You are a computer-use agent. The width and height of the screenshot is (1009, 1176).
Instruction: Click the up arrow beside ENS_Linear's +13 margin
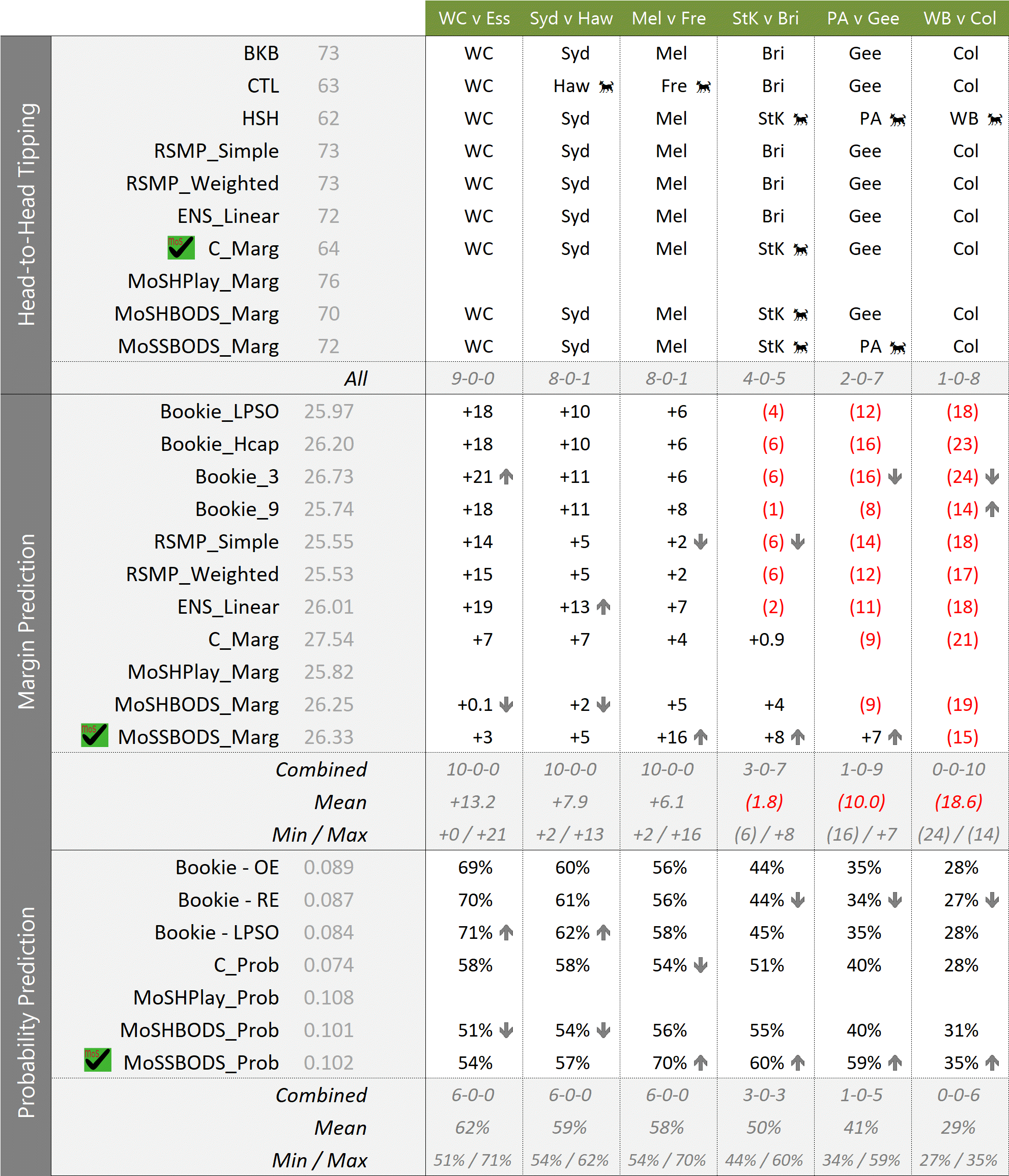pyautogui.click(x=604, y=607)
